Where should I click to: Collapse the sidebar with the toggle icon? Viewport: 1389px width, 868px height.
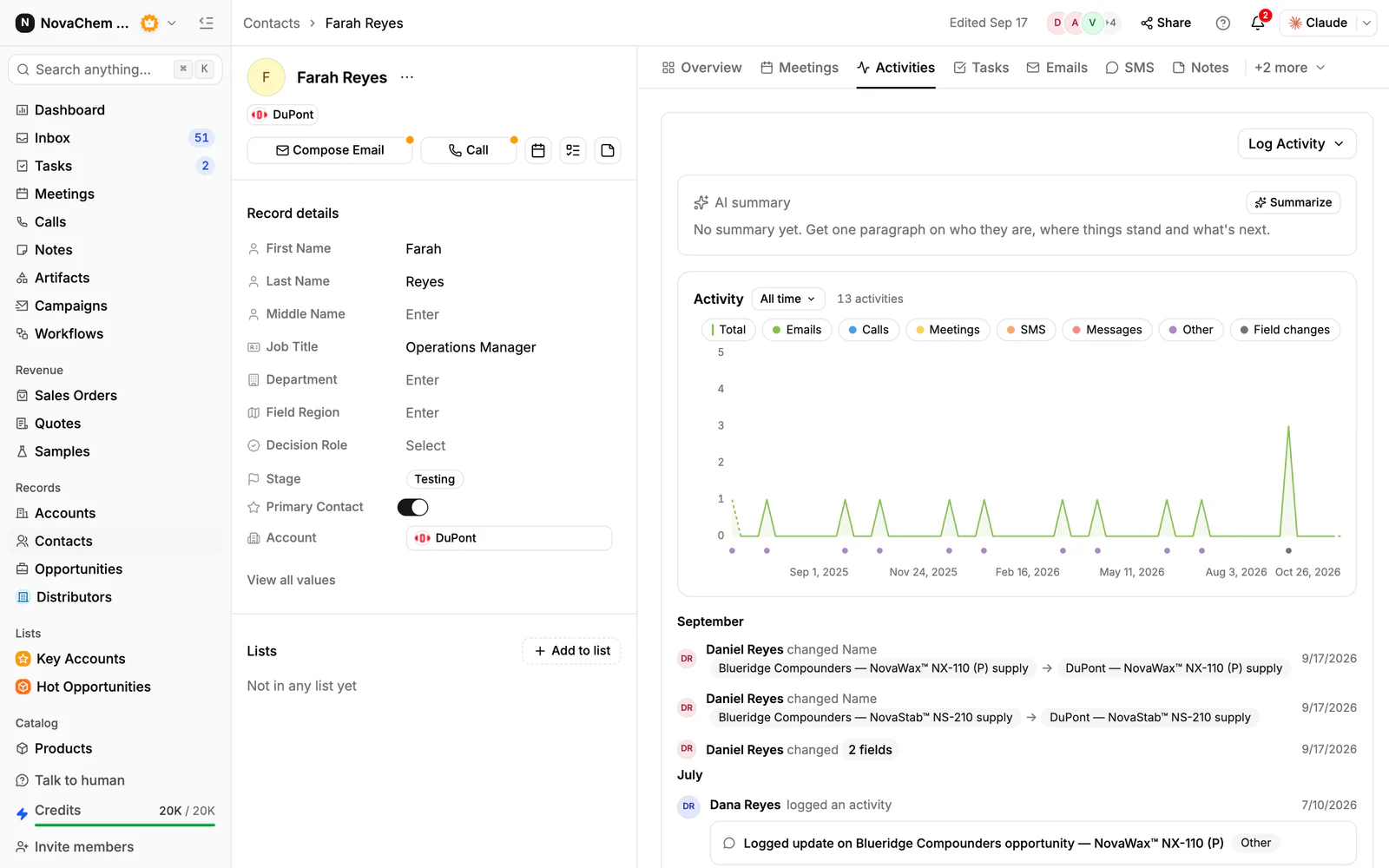point(206,23)
